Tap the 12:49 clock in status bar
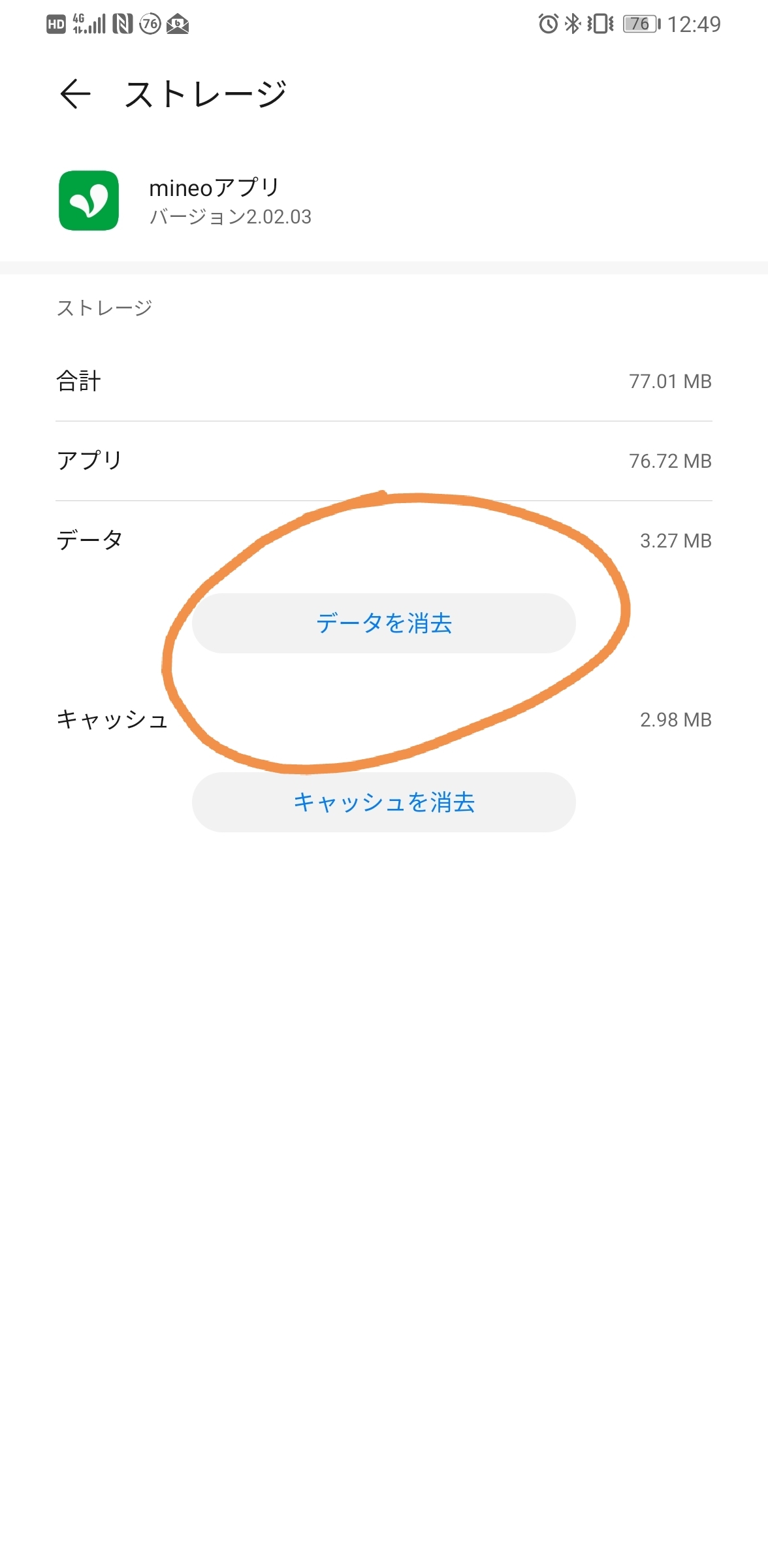This screenshot has width=768, height=1568. click(694, 24)
